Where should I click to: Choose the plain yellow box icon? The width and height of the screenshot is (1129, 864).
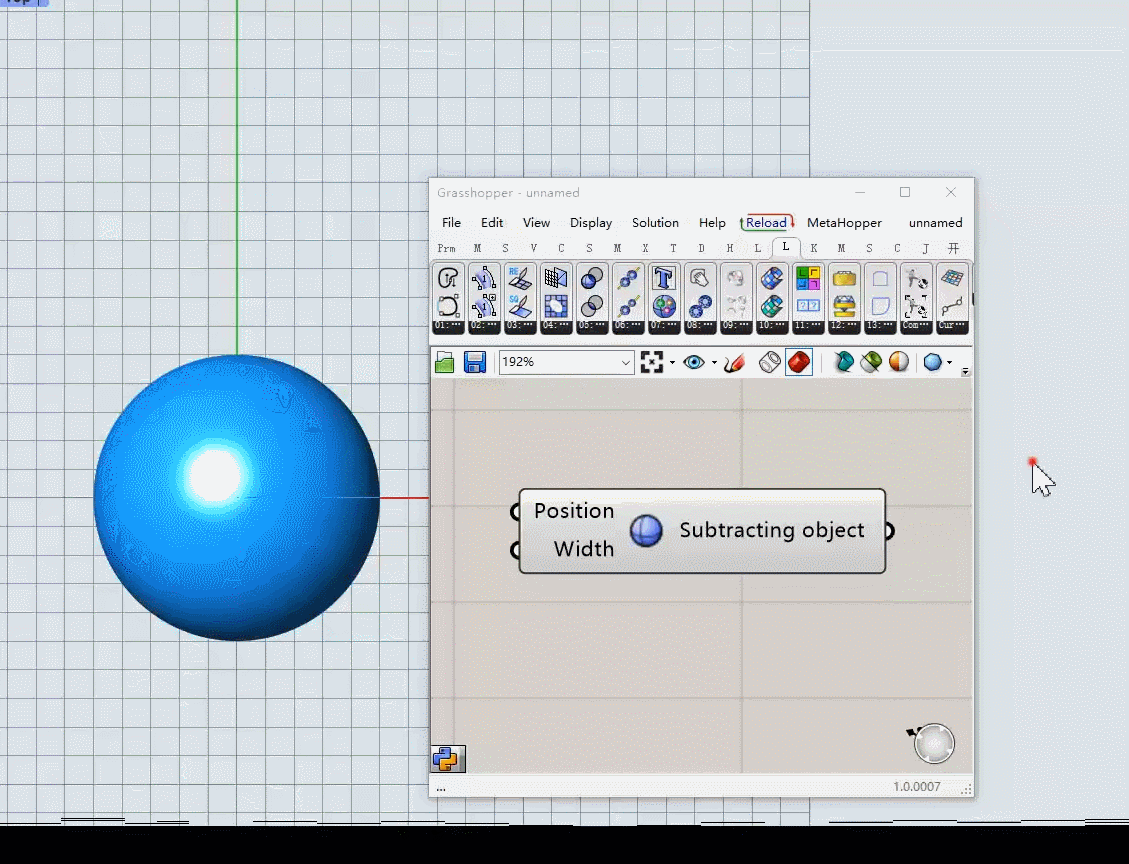point(844,278)
